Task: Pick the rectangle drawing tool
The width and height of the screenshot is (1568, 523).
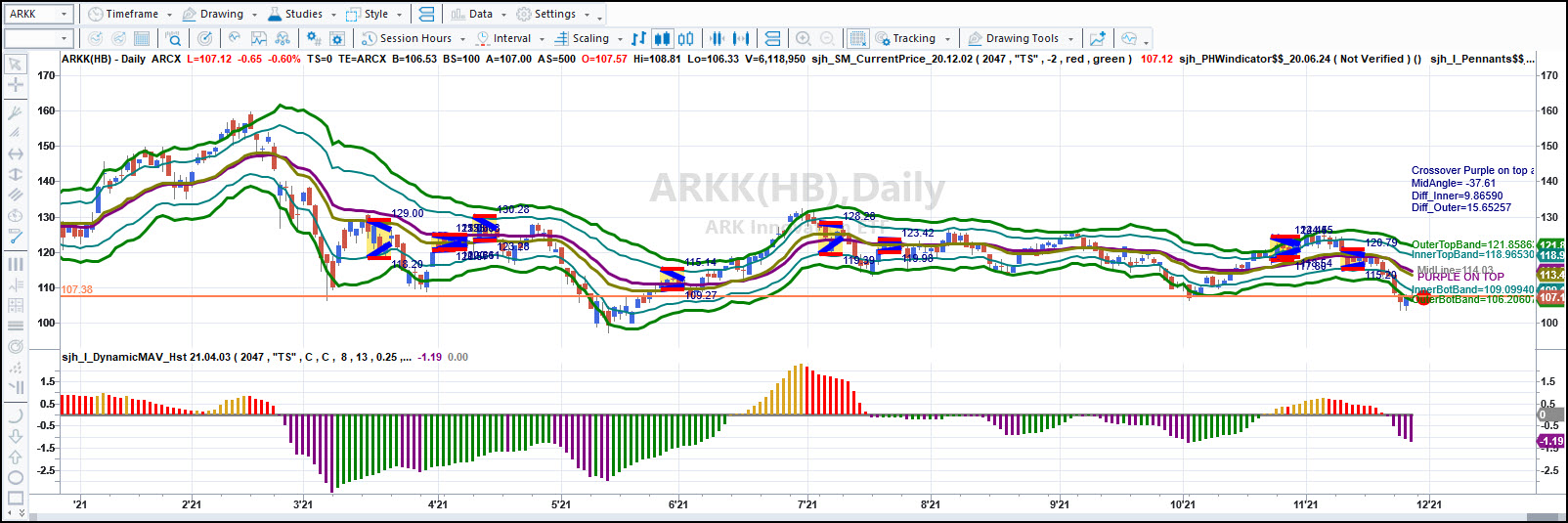Action: 16,499
